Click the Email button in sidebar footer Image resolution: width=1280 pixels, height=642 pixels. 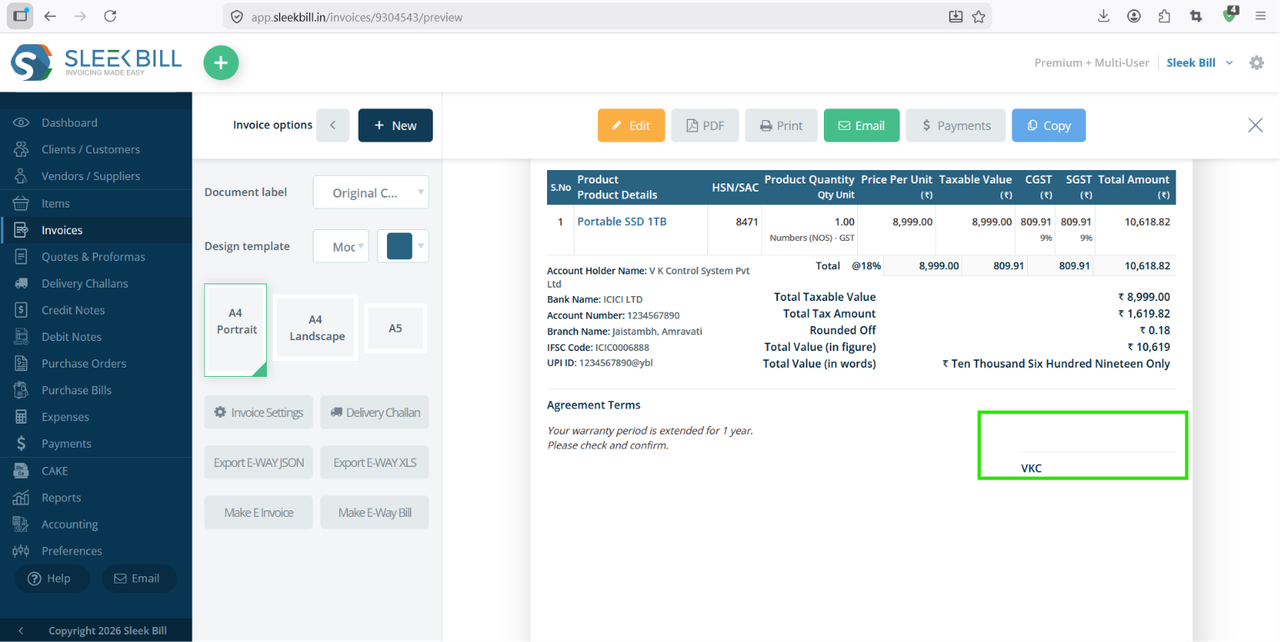pos(138,578)
